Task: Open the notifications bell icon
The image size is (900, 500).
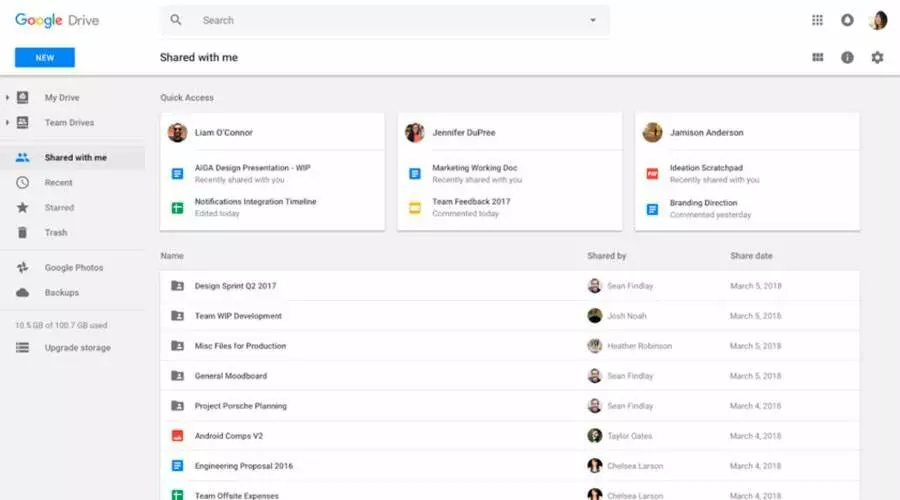Action: [x=847, y=20]
